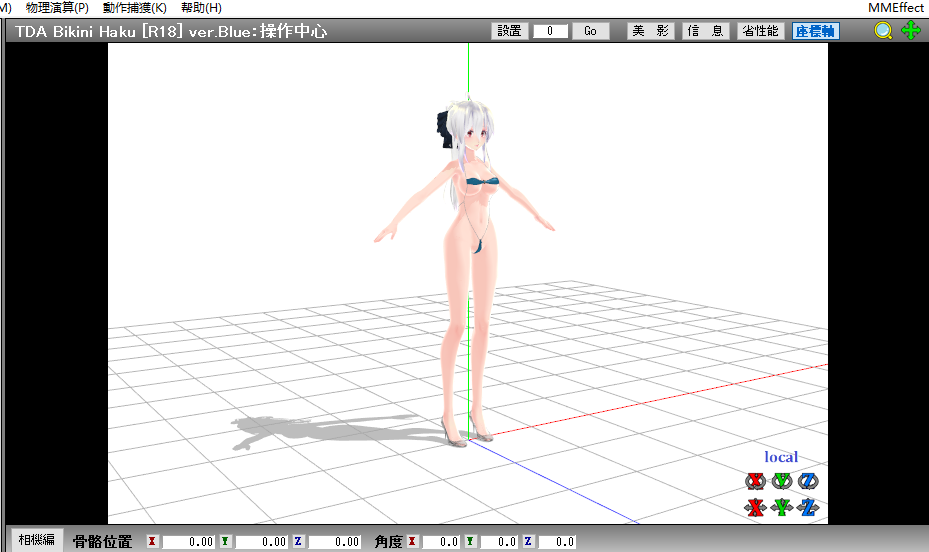Viewport: 929px width, 552px height.
Task: Open the 帮助(H) menu
Action: click(x=201, y=8)
